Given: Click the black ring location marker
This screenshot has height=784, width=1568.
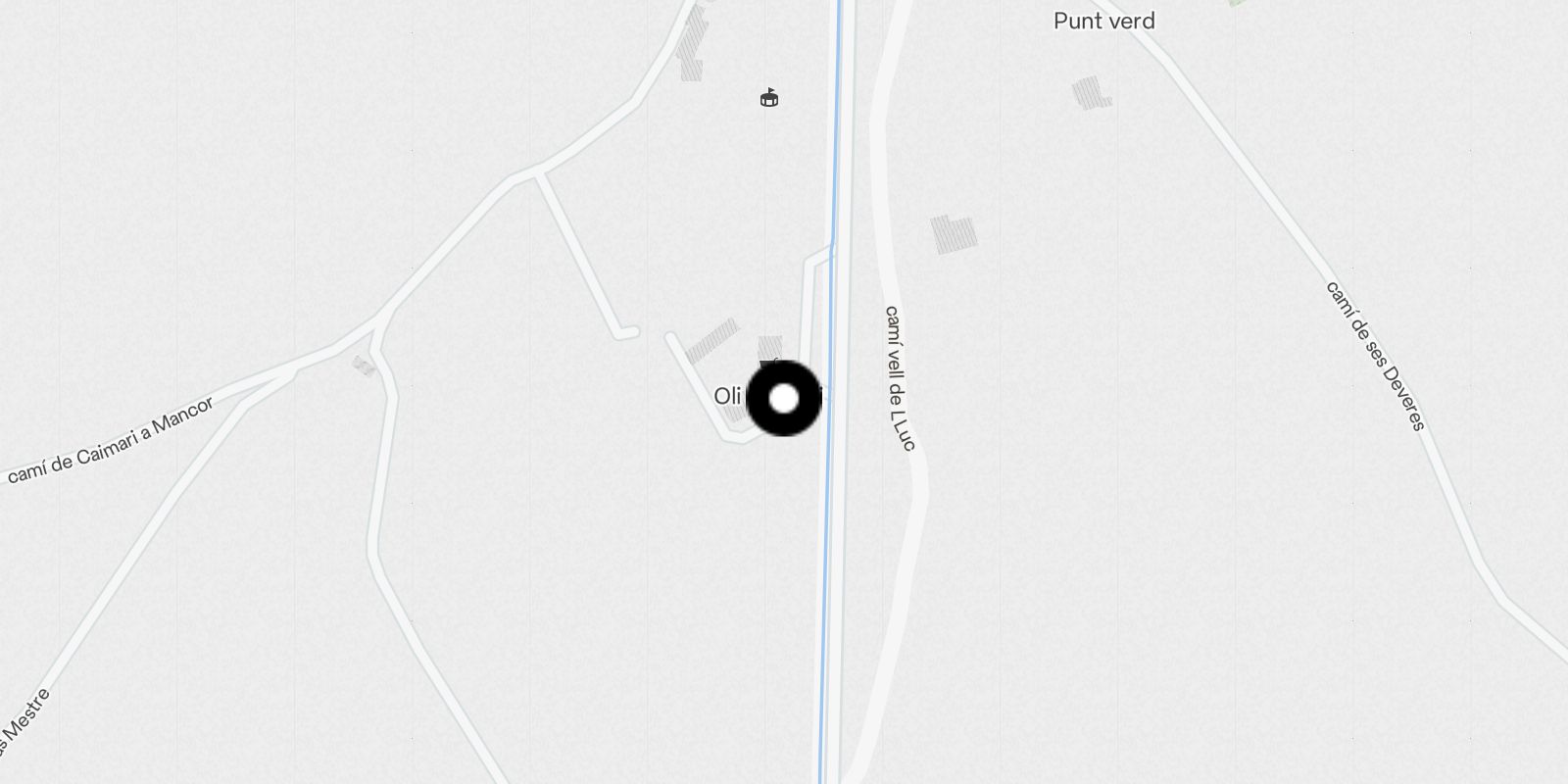Looking at the screenshot, I should tap(784, 399).
